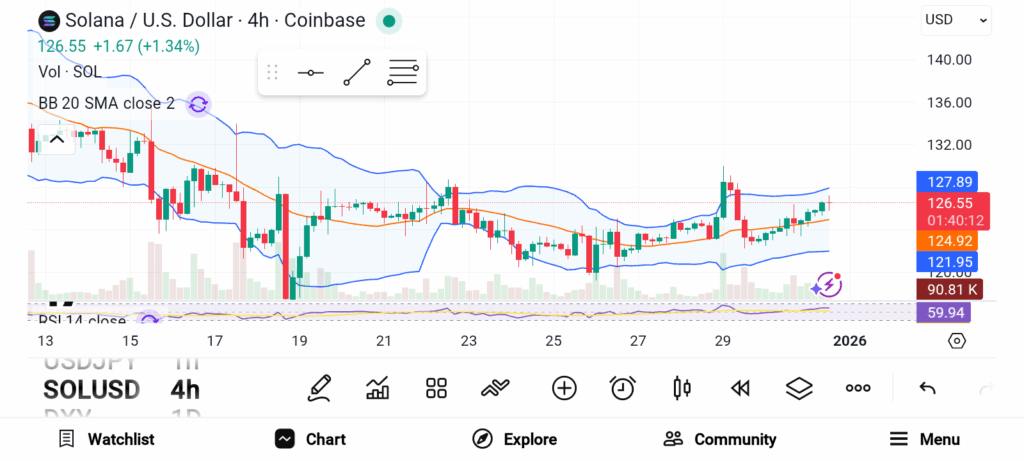Switch to the Explore tab

(x=515, y=439)
